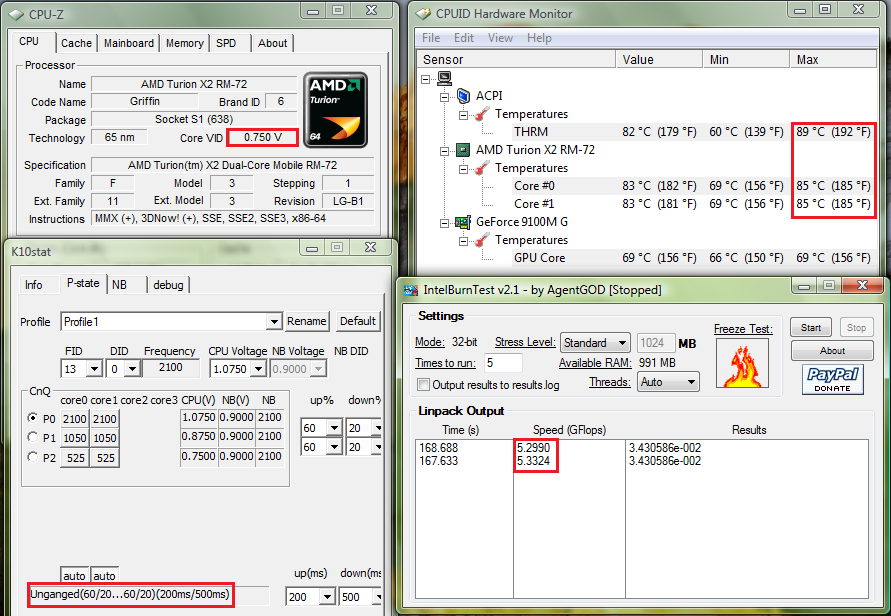The image size is (891, 616).
Task: Open the View menu in Hardware Monitor
Action: tap(500, 38)
